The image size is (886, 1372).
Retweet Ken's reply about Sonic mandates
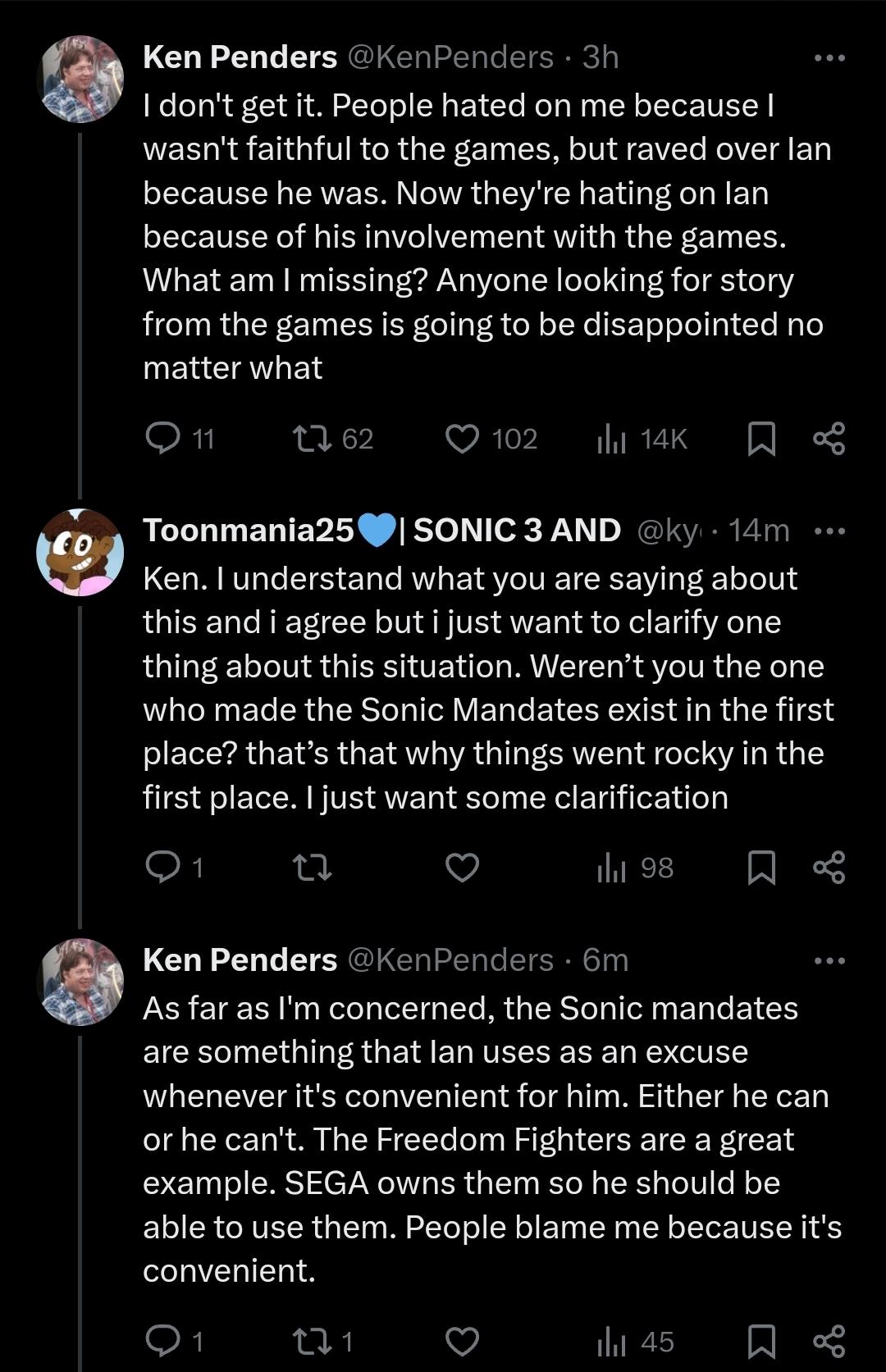313,1341
